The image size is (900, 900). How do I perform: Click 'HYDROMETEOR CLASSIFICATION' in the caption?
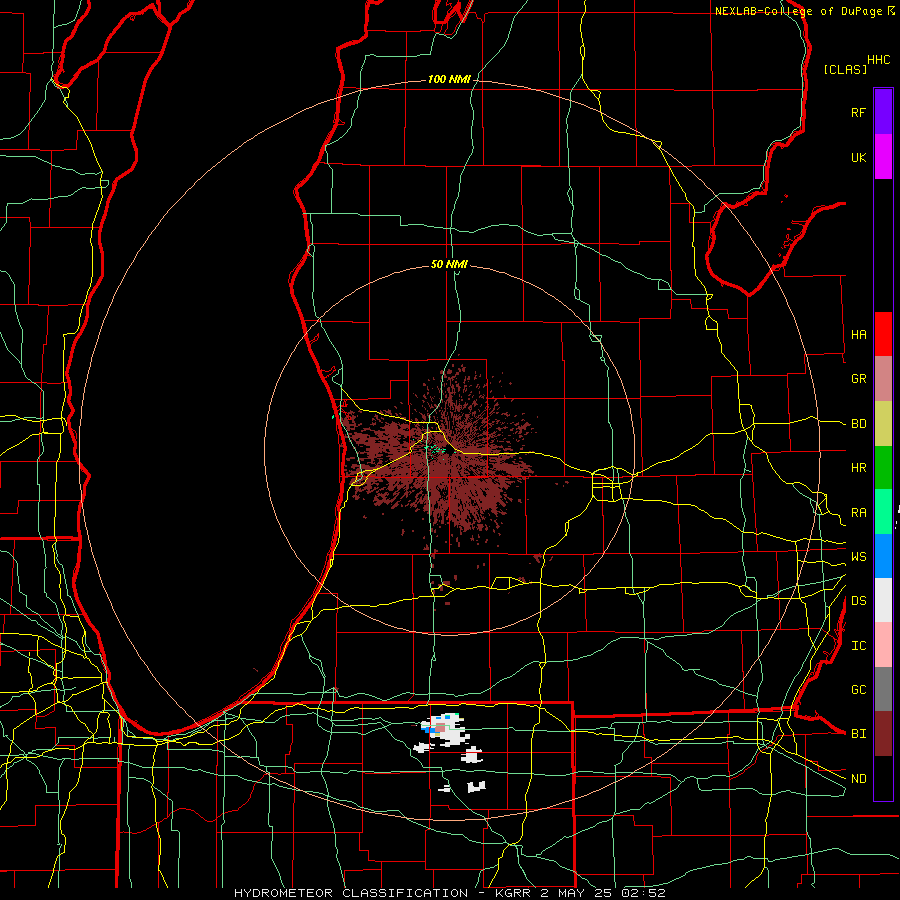click(351, 893)
